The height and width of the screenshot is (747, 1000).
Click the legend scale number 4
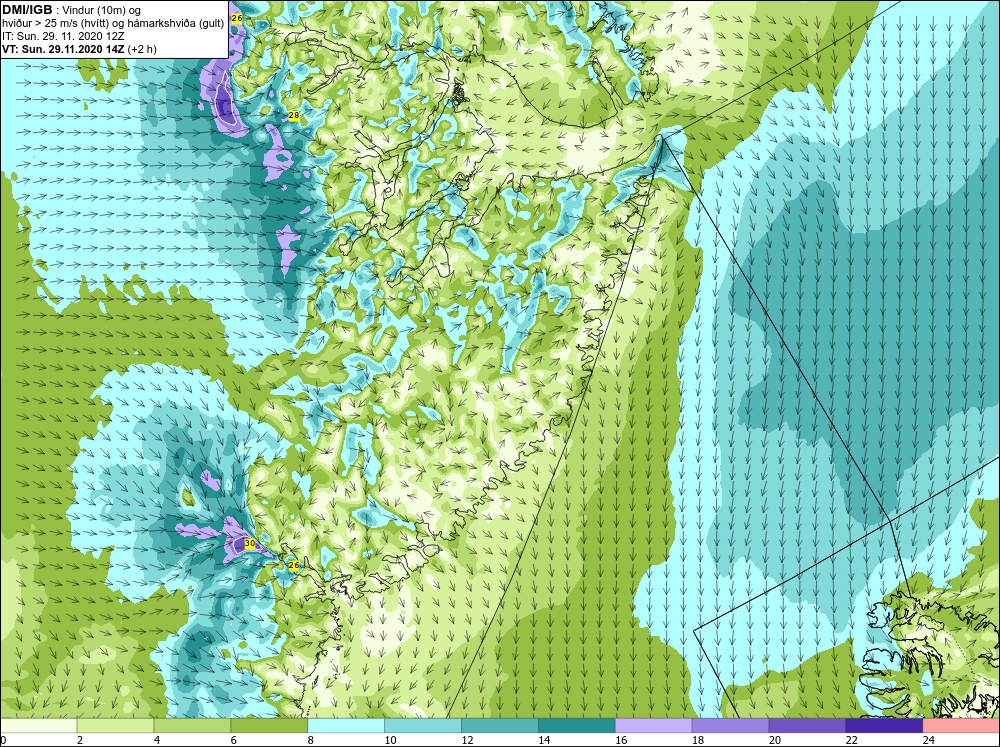[157, 740]
